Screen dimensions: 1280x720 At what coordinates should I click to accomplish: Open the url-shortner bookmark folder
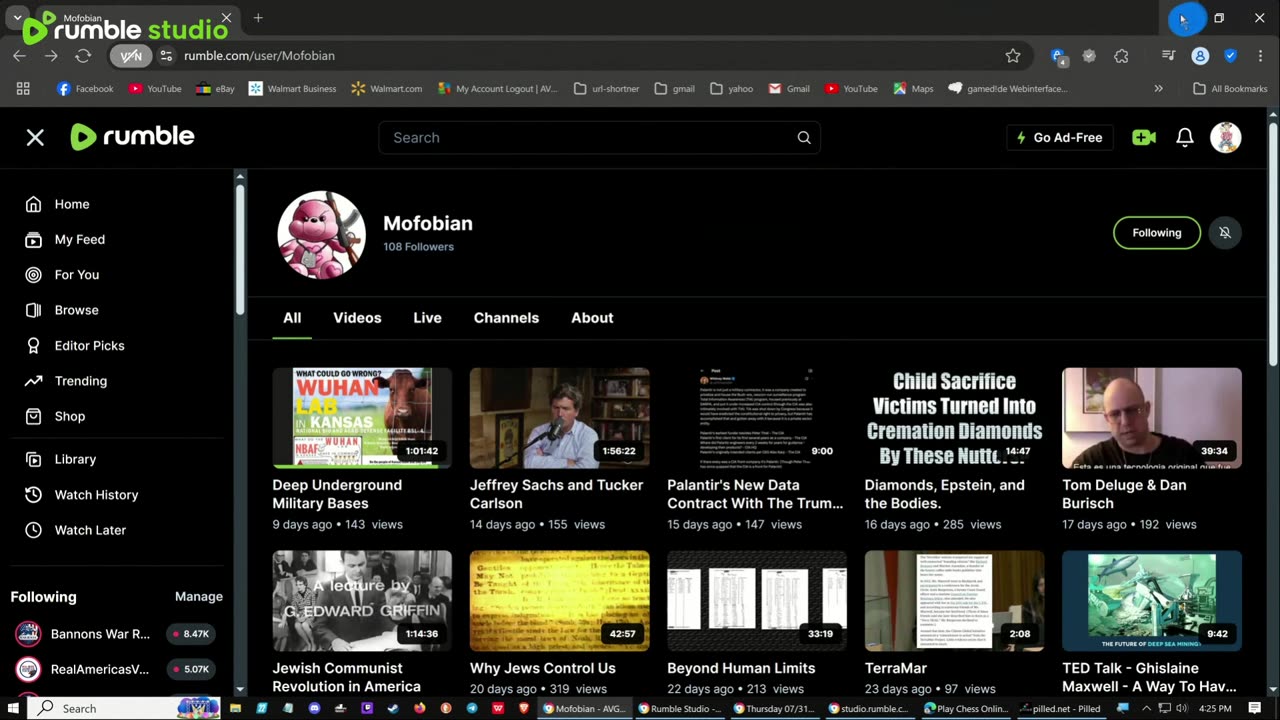pos(606,89)
